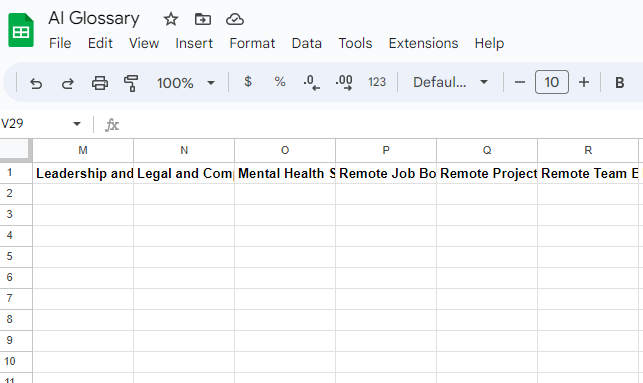Open the Edit menu
The height and width of the screenshot is (383, 643).
coord(100,43)
